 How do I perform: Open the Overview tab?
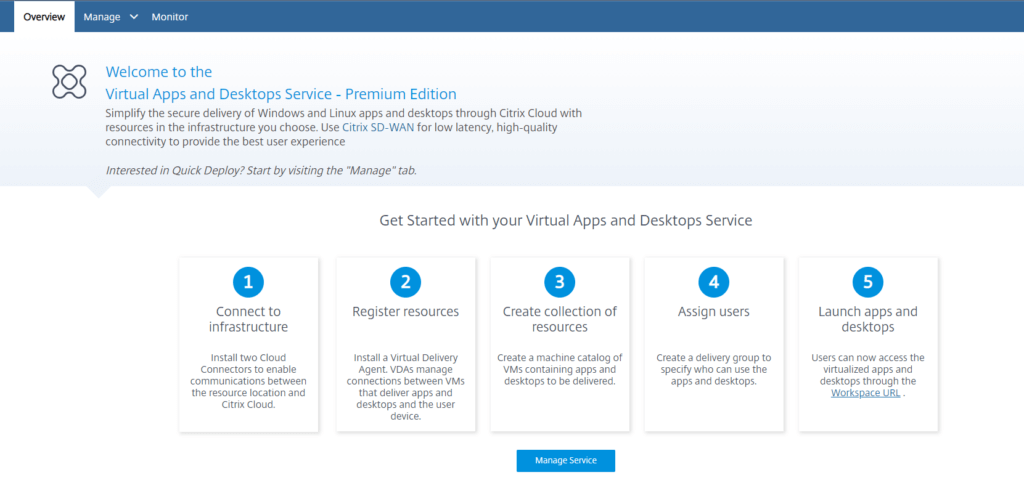(44, 17)
